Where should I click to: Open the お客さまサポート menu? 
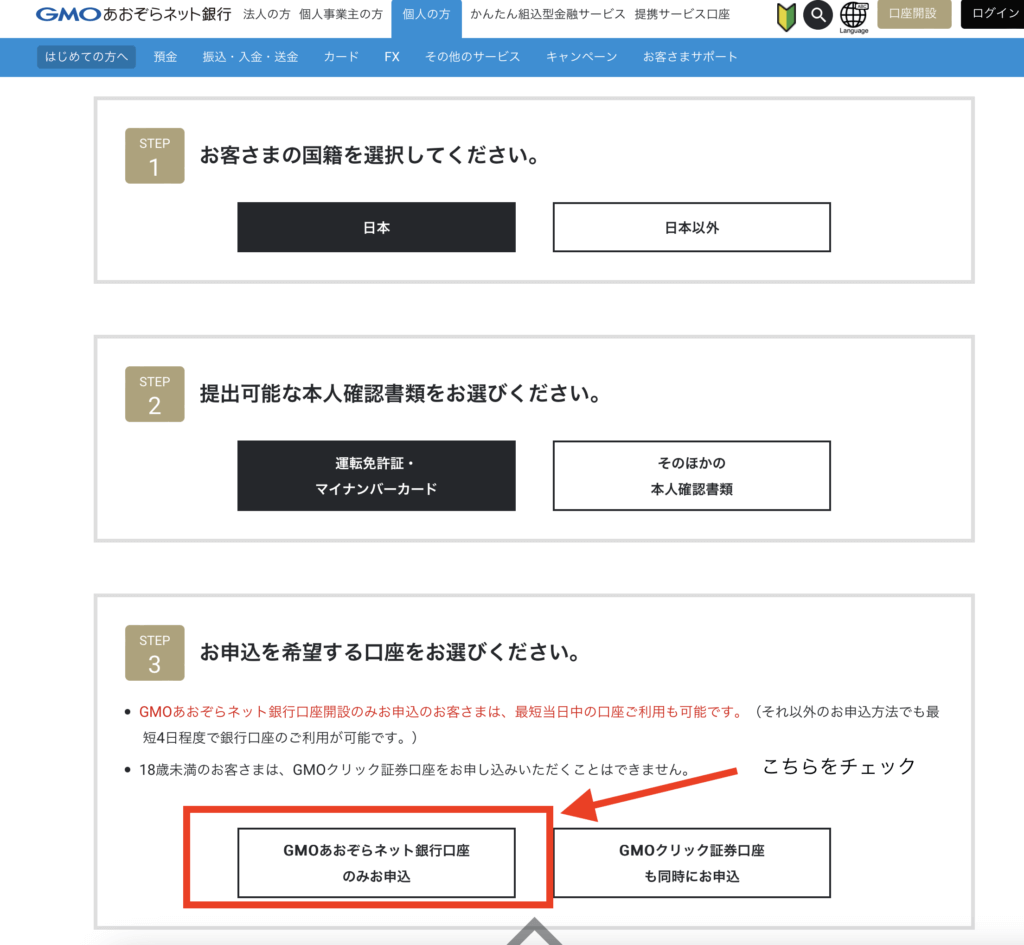tap(690, 57)
